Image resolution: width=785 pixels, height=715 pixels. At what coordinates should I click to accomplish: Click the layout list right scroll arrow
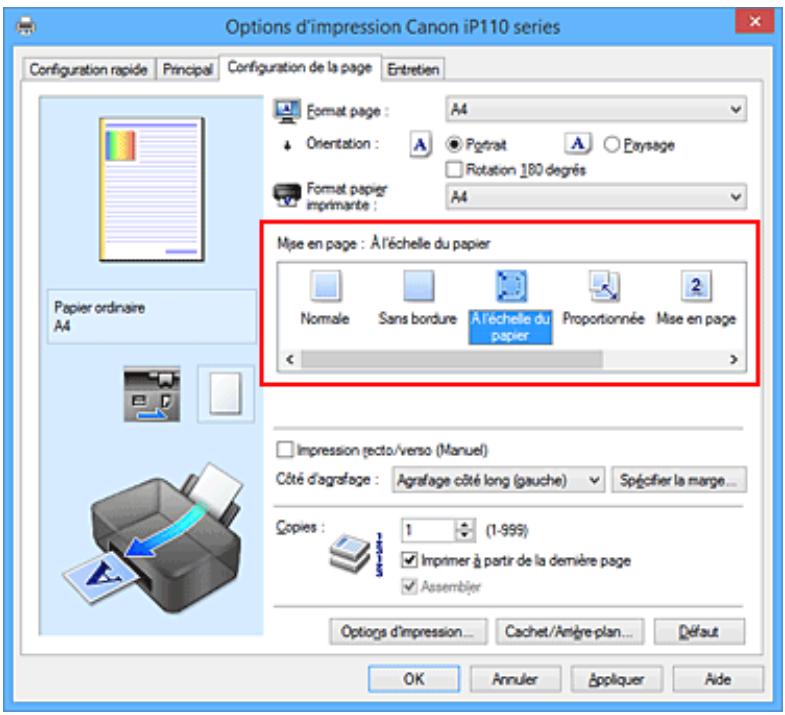[x=734, y=359]
